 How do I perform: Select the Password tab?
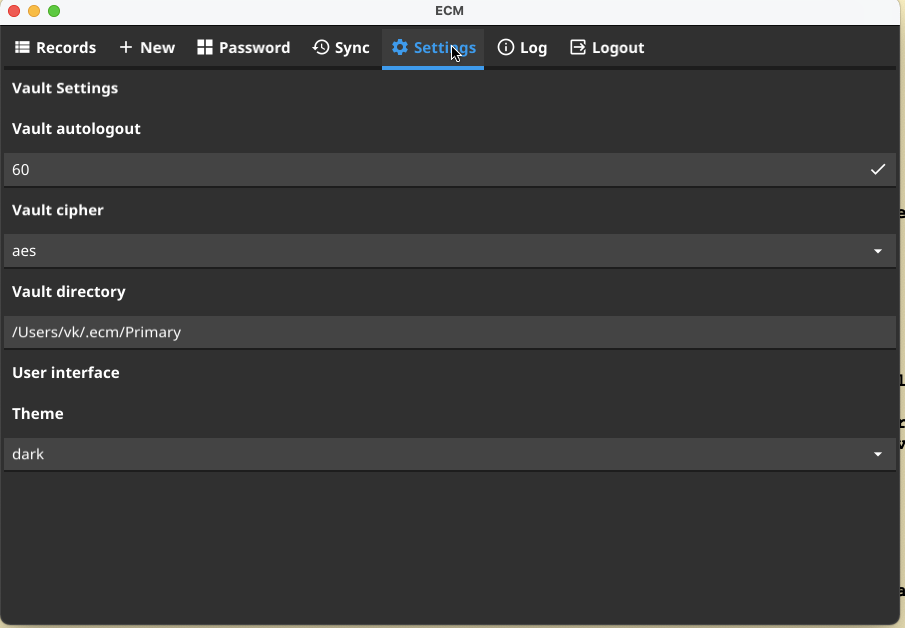pyautogui.click(x=243, y=47)
